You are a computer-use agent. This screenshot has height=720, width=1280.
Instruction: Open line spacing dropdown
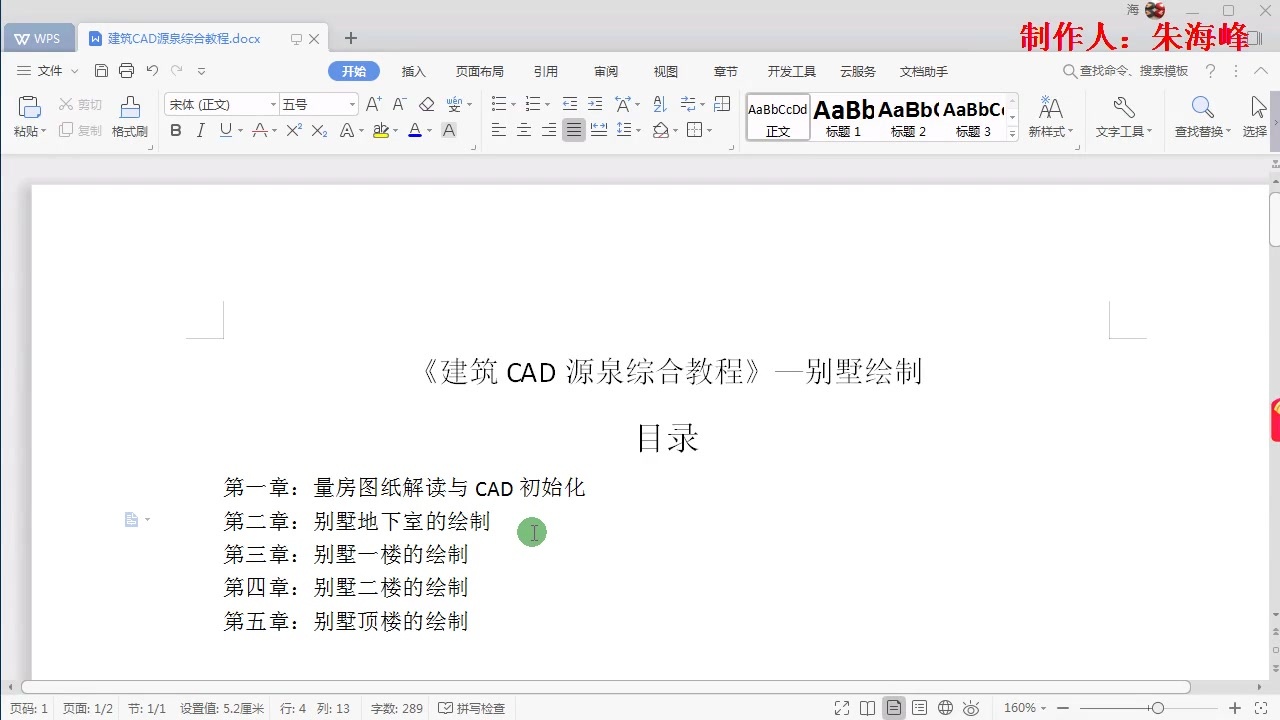point(638,131)
